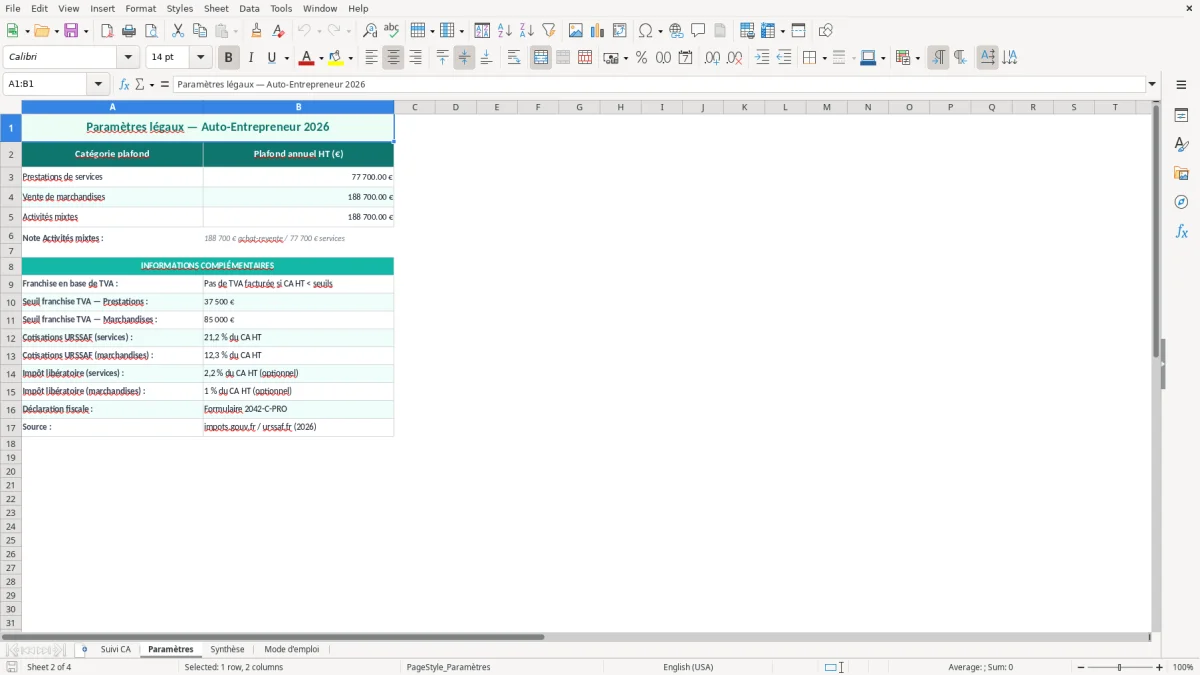Insert Comment icon in toolbar
Viewport: 1200px width, 675px height.
pos(698,31)
